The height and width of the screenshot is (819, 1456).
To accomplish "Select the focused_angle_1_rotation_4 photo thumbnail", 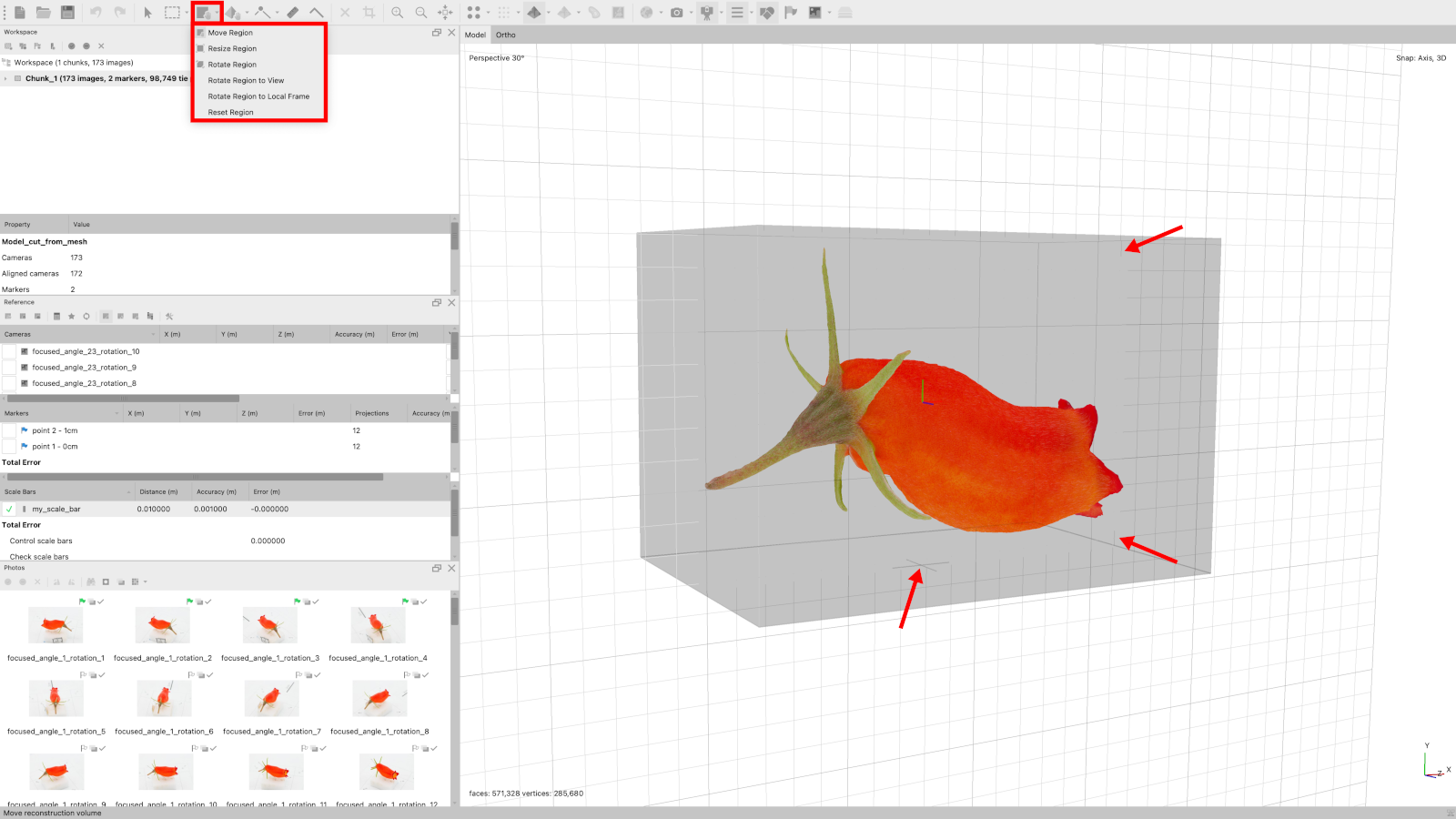I will (378, 625).
